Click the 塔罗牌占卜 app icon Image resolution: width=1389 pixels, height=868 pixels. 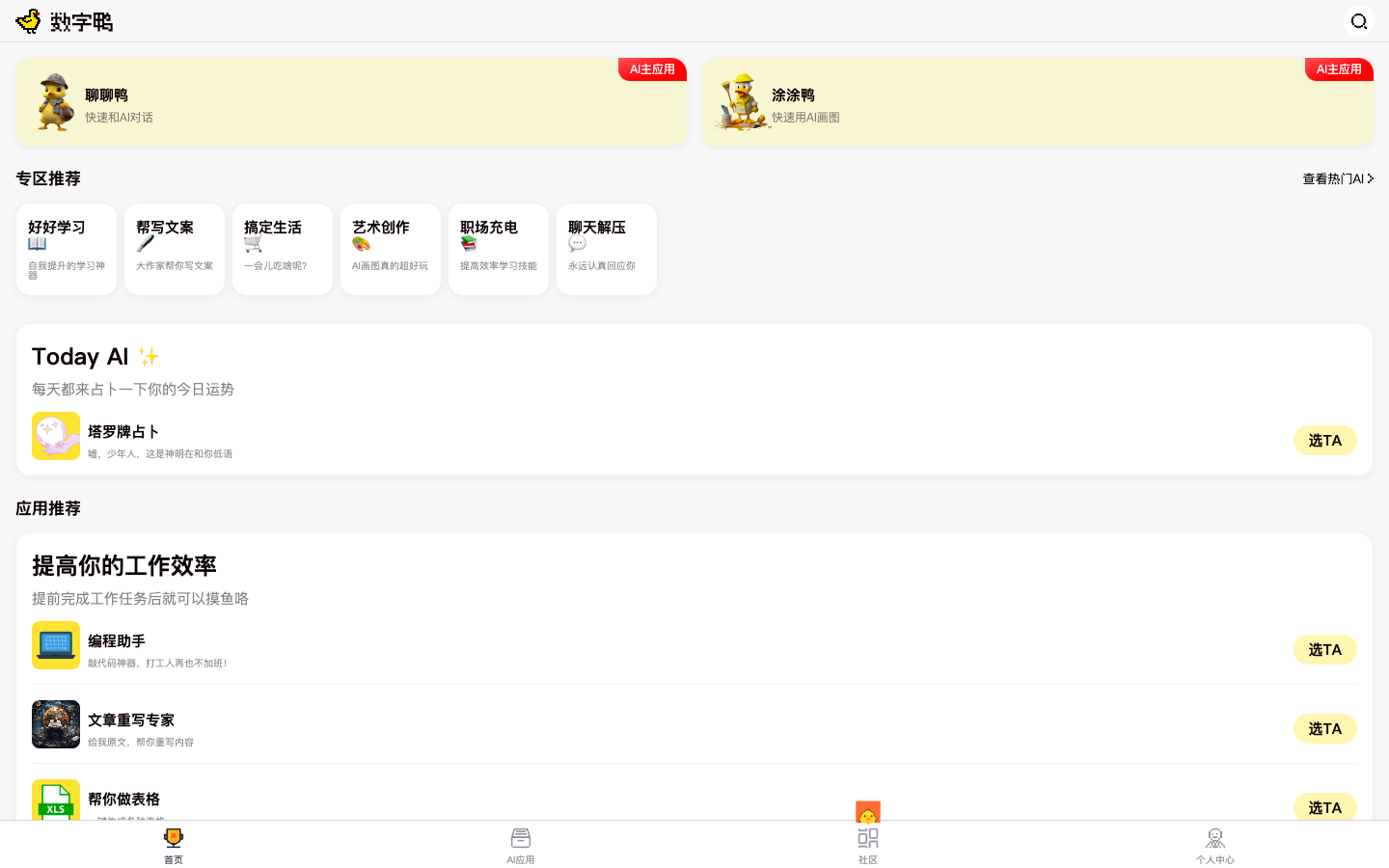coord(56,436)
